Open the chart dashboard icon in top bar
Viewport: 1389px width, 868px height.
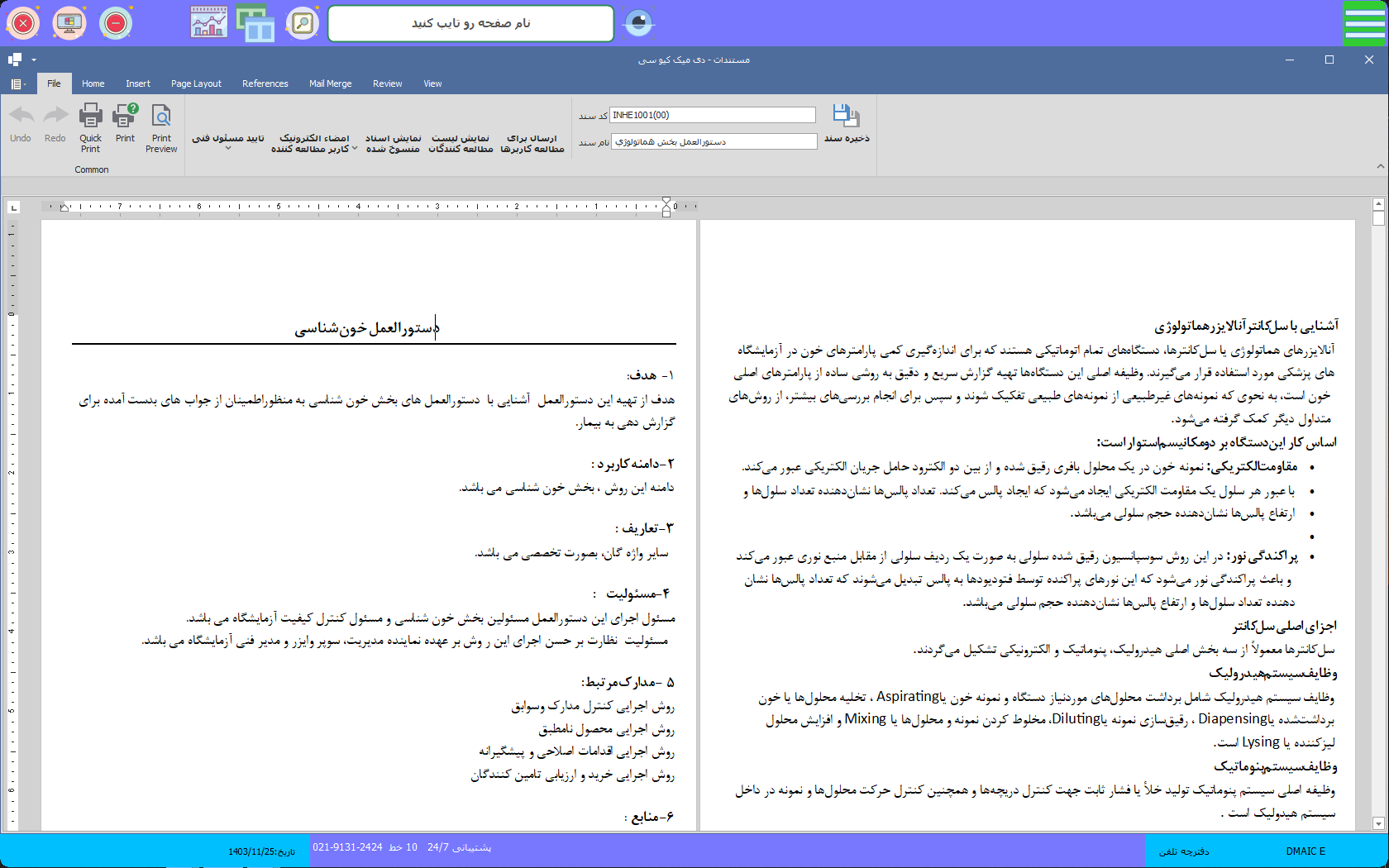point(208,23)
